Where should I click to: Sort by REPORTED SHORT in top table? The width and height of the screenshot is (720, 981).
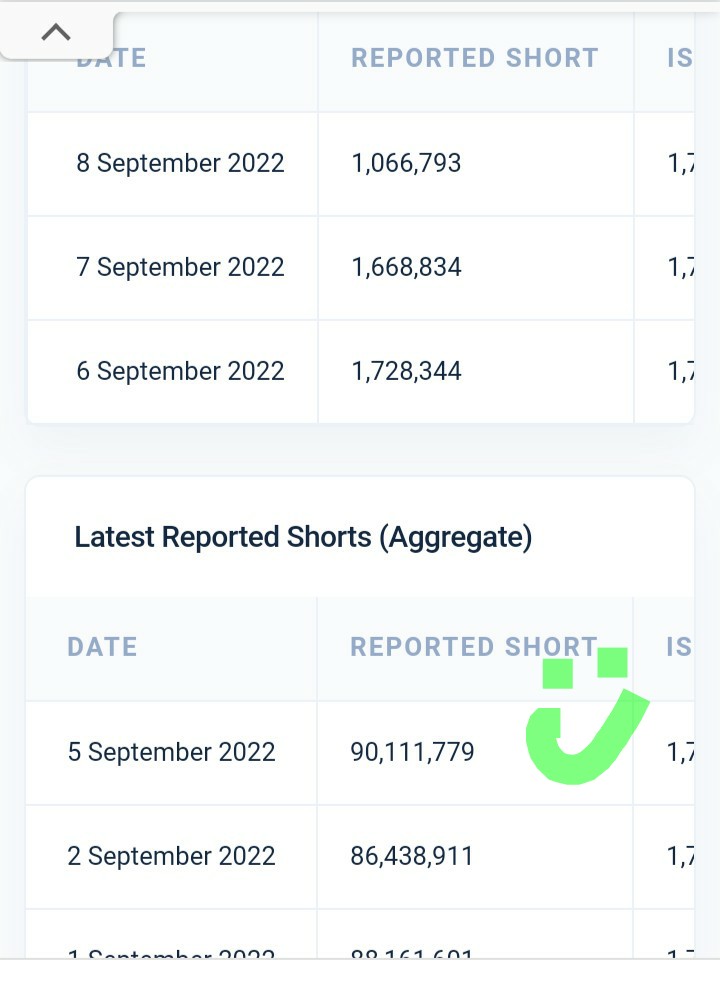(474, 58)
